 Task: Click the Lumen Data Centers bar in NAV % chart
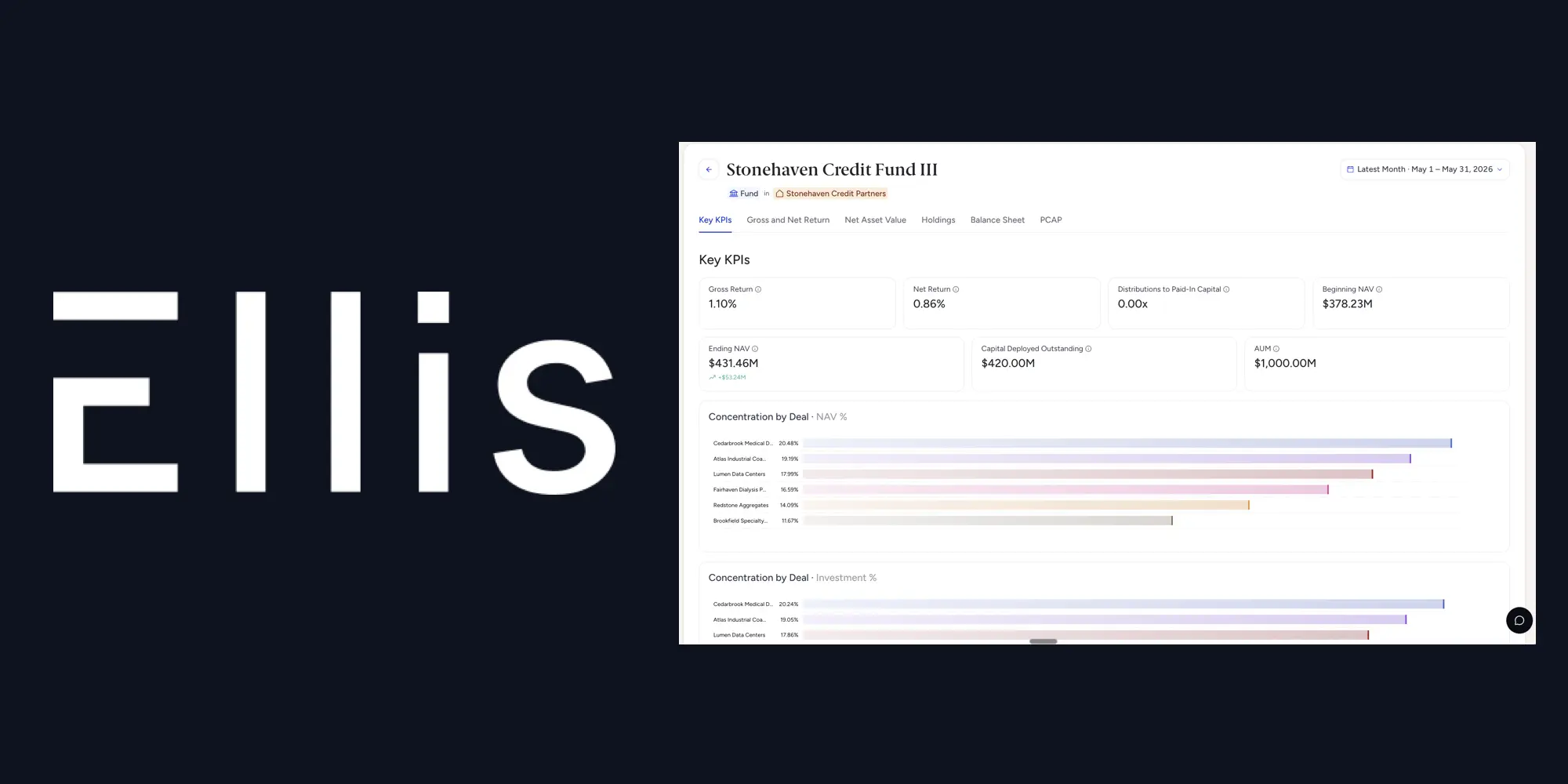tap(1088, 474)
